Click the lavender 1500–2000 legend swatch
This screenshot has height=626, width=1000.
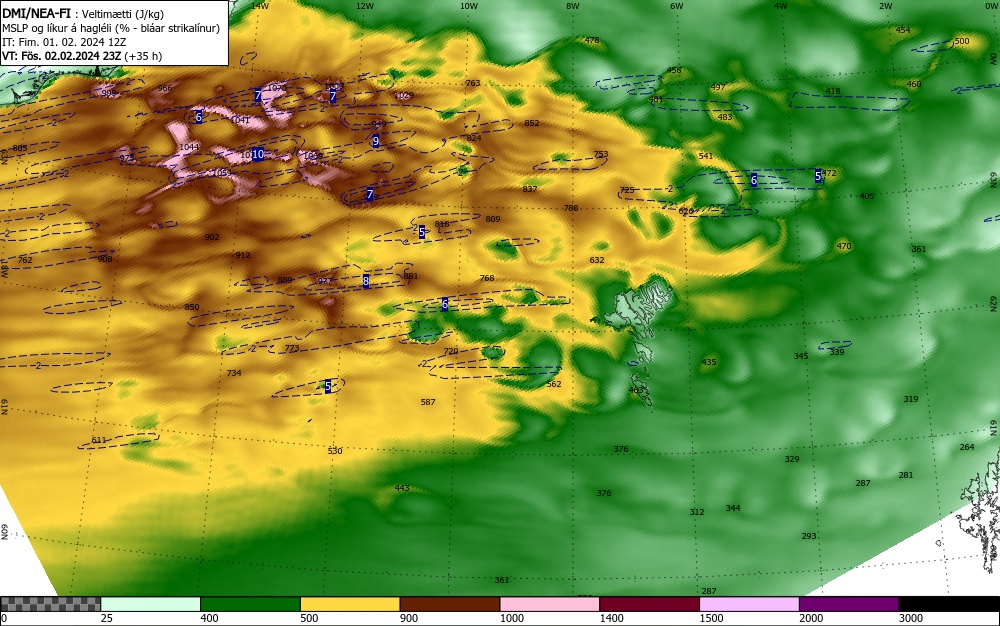click(x=749, y=604)
